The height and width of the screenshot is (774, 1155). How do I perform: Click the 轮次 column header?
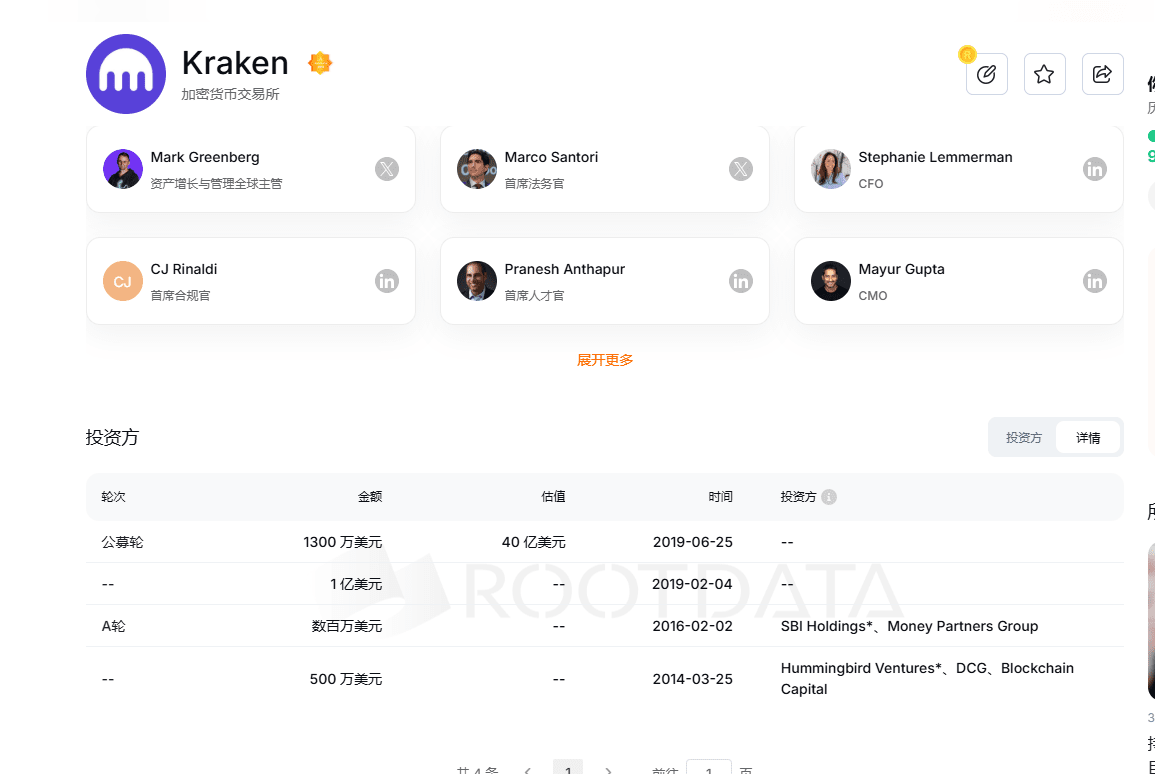(113, 497)
